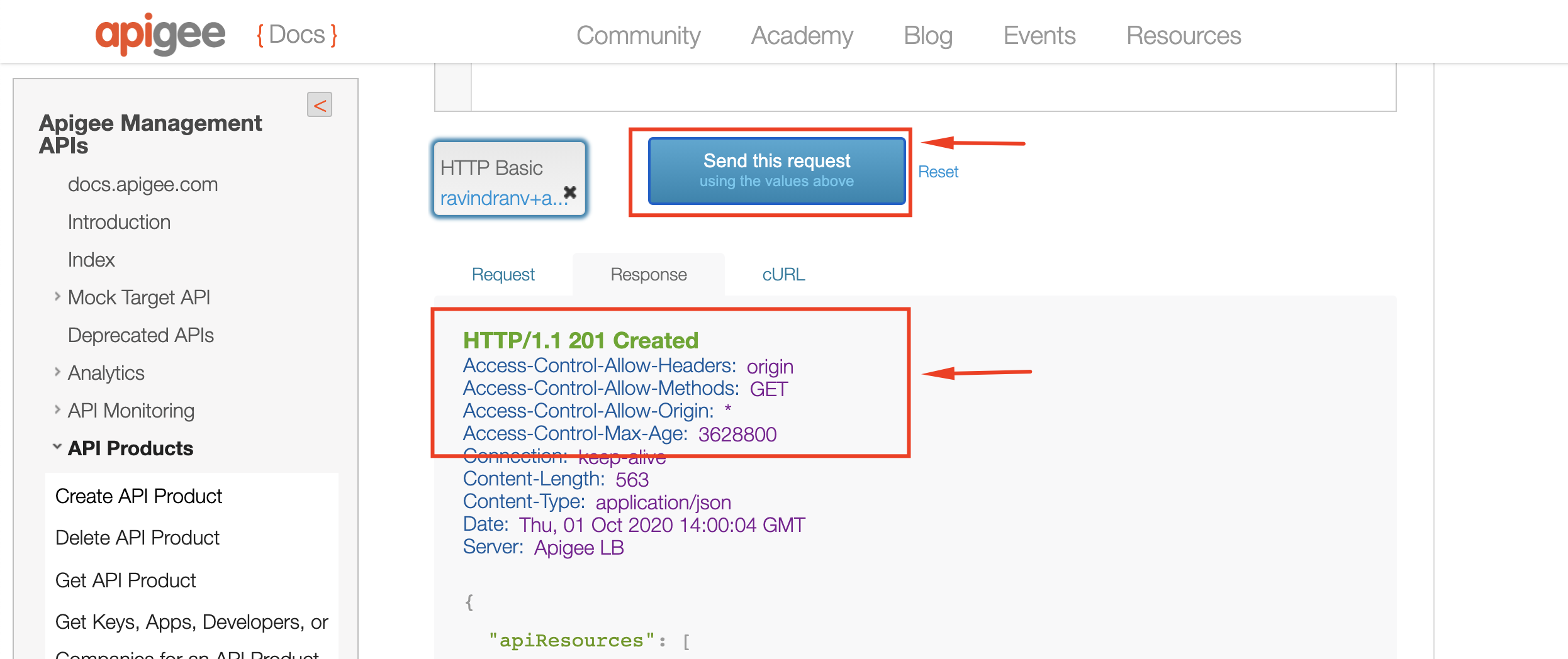
Task: Switch to the cURL tab
Action: tap(783, 274)
